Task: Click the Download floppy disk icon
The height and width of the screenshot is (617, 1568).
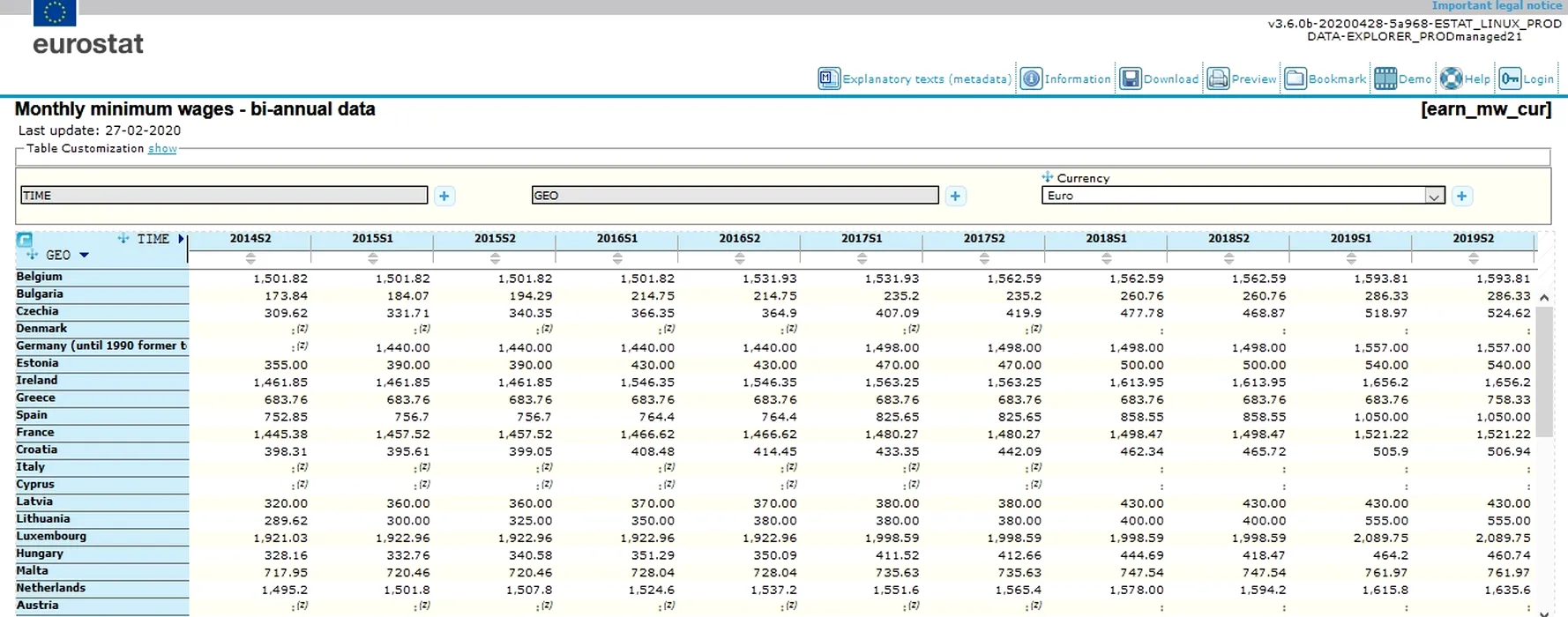Action: tap(1131, 78)
